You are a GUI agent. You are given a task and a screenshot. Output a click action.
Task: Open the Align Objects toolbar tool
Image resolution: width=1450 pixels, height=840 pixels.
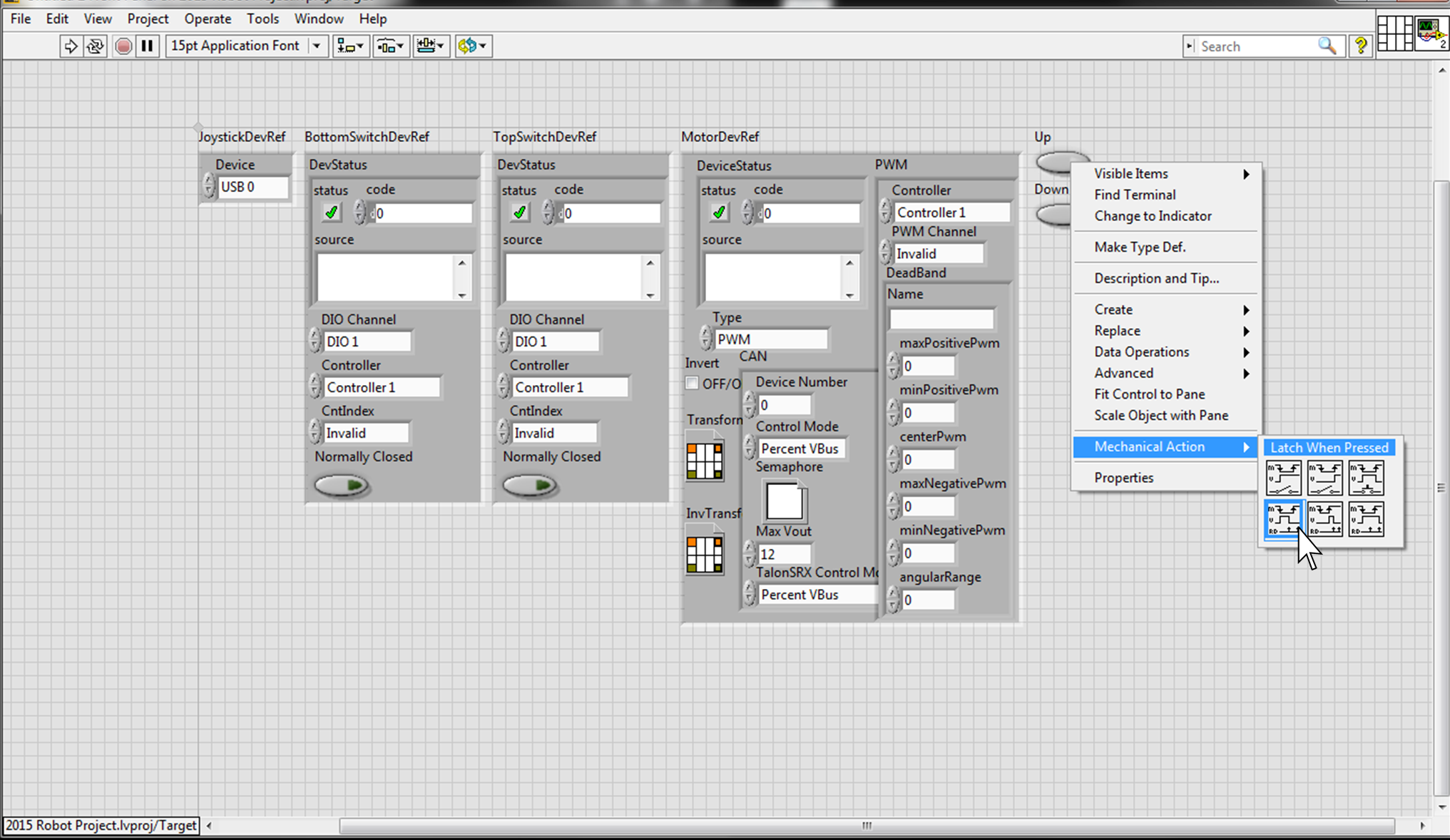click(350, 46)
